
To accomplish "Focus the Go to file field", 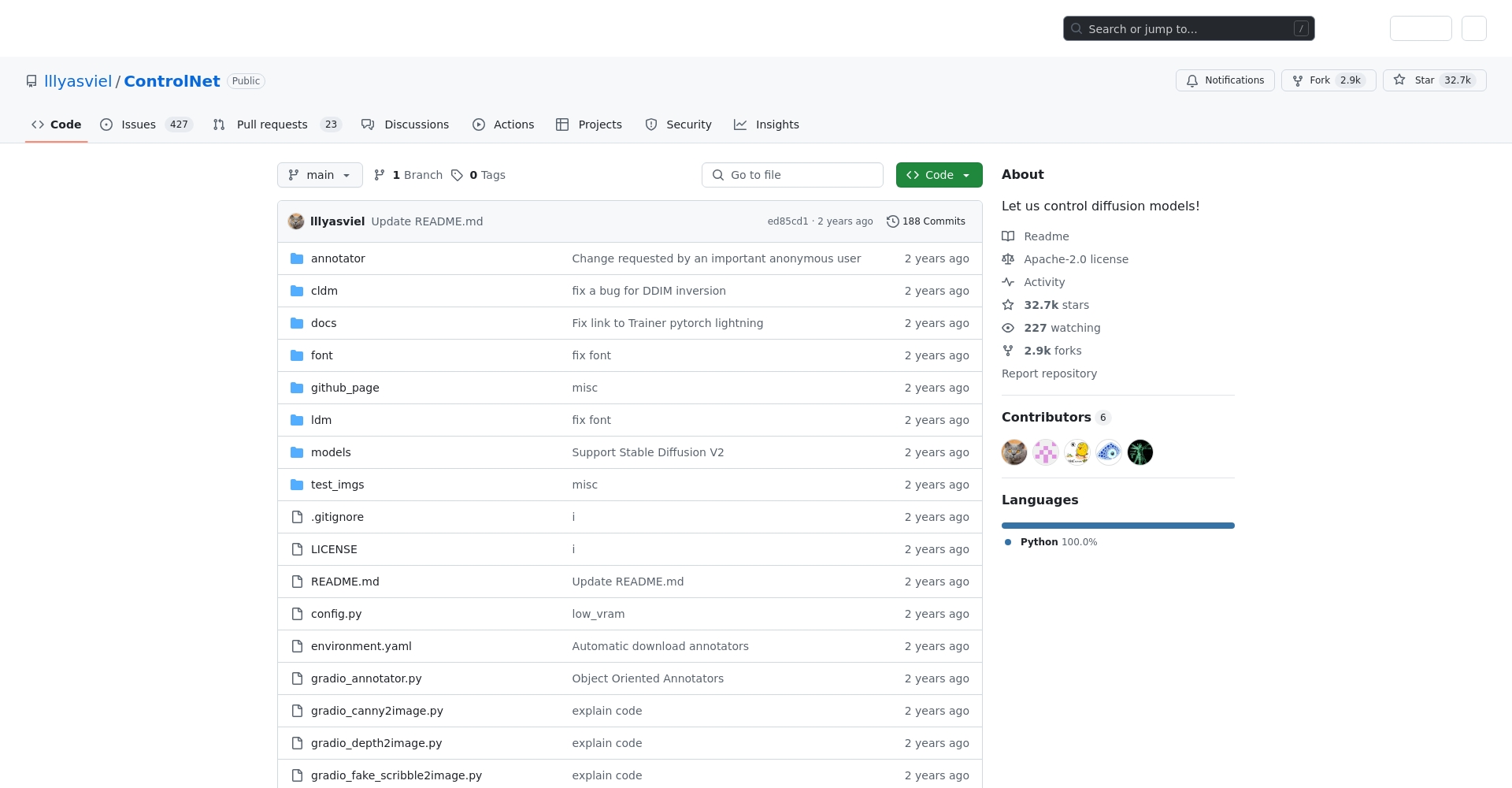I will tap(792, 175).
